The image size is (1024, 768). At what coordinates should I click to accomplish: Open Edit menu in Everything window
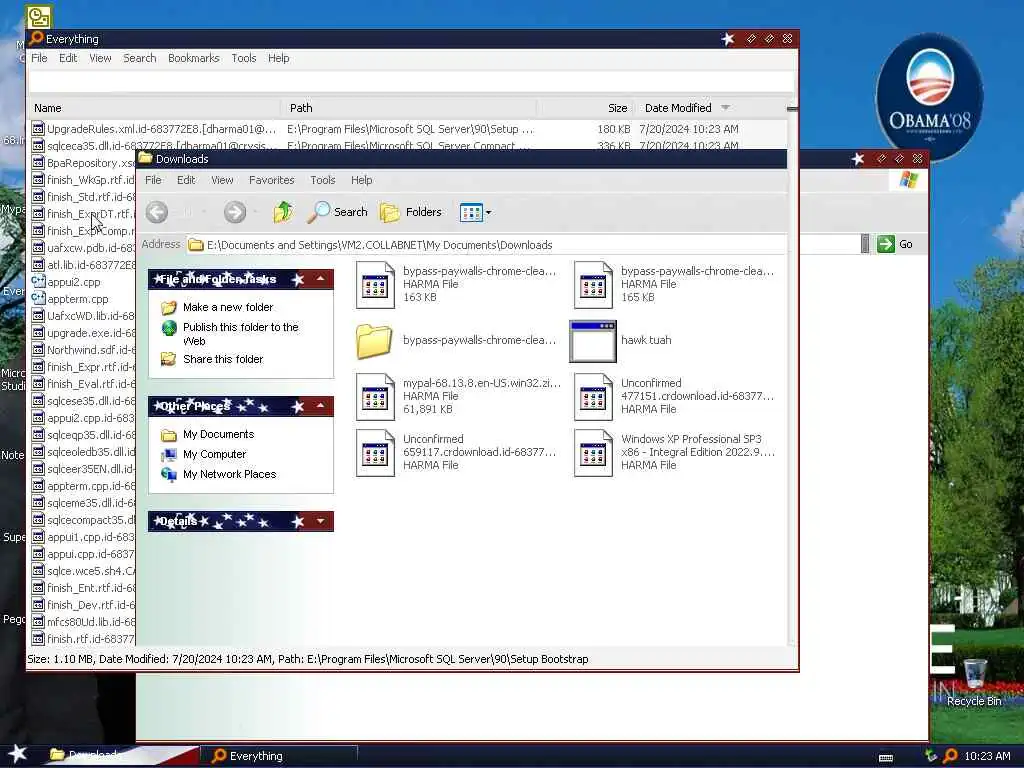68,58
